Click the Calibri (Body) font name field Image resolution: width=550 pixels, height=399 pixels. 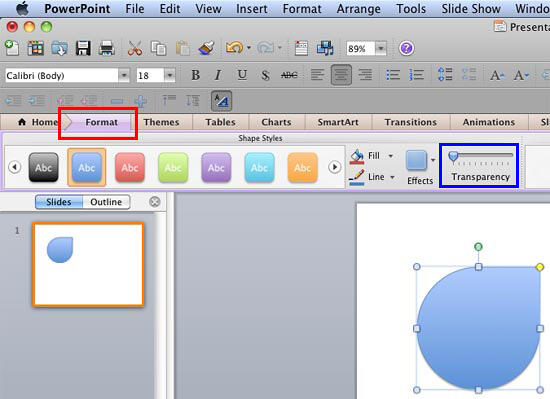[62, 75]
